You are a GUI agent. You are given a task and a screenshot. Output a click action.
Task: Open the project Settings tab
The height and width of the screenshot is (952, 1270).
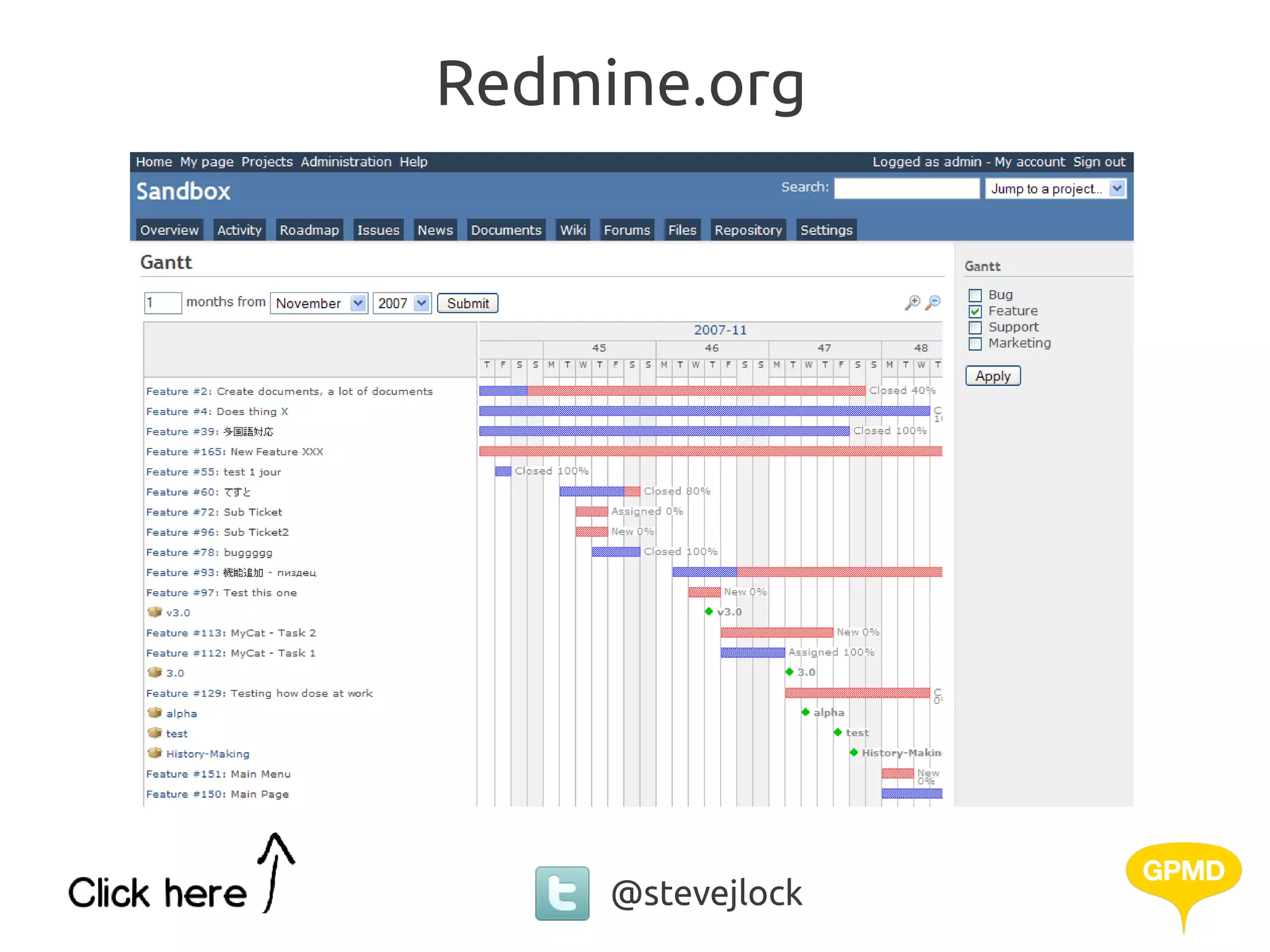[827, 230]
